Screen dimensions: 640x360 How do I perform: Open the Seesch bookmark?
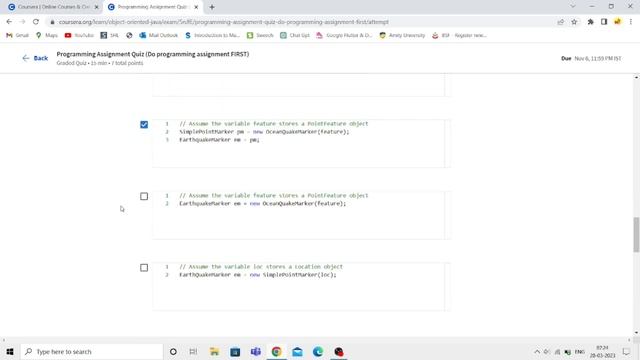point(260,36)
